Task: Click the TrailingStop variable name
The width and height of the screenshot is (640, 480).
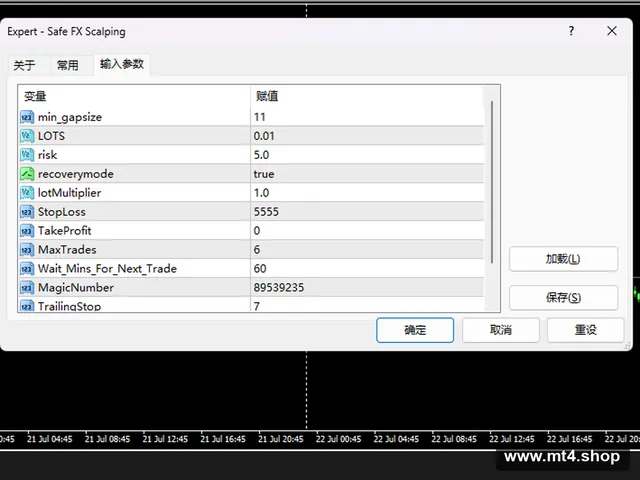Action: (69, 306)
